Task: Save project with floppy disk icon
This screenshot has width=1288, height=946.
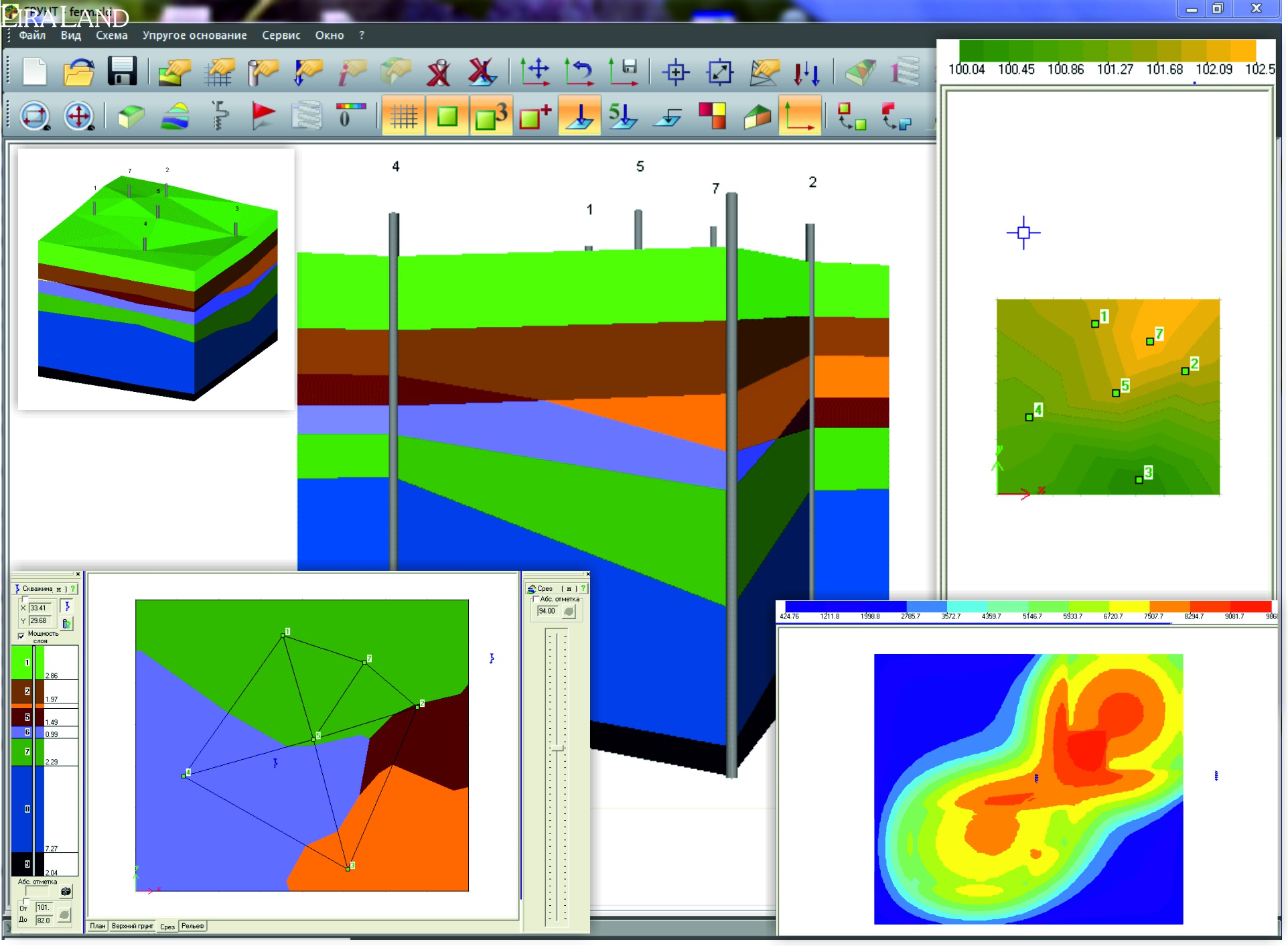Action: [x=122, y=72]
